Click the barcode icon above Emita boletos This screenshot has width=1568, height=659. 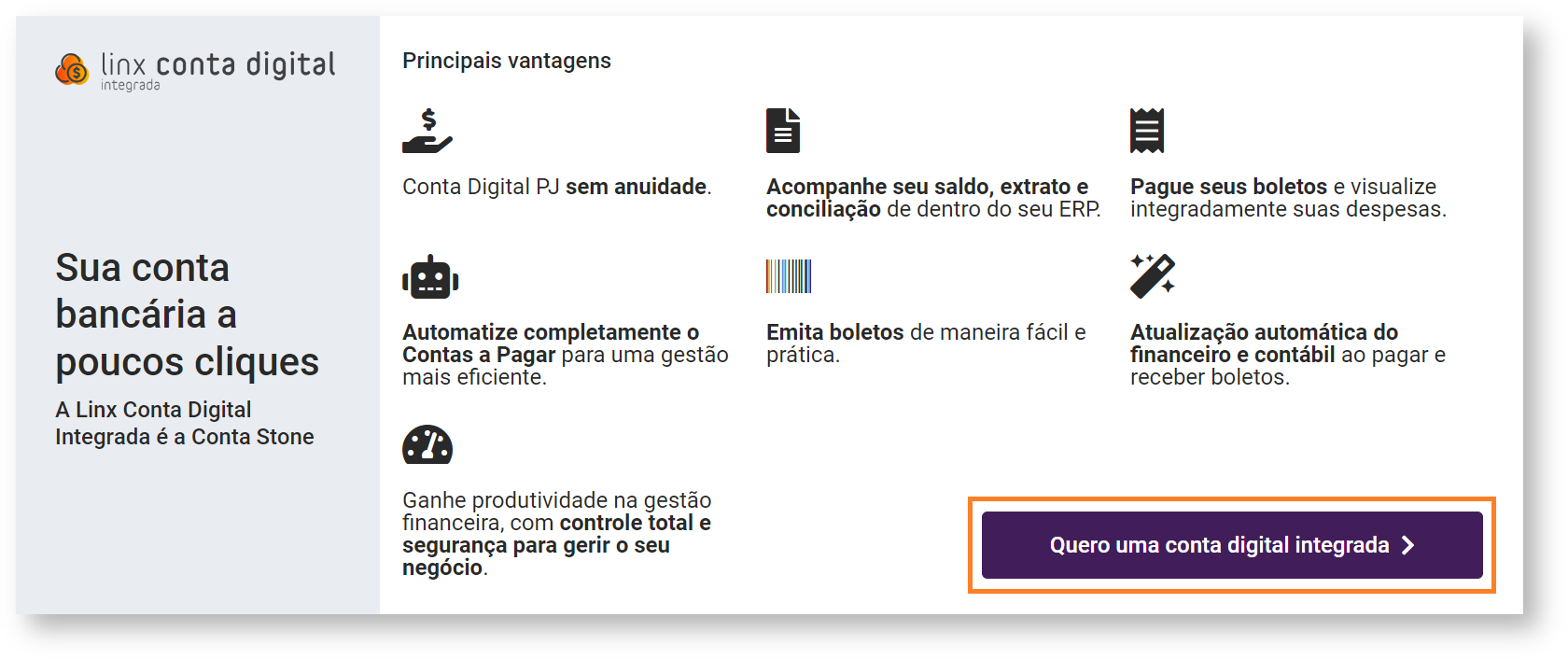coord(789,276)
